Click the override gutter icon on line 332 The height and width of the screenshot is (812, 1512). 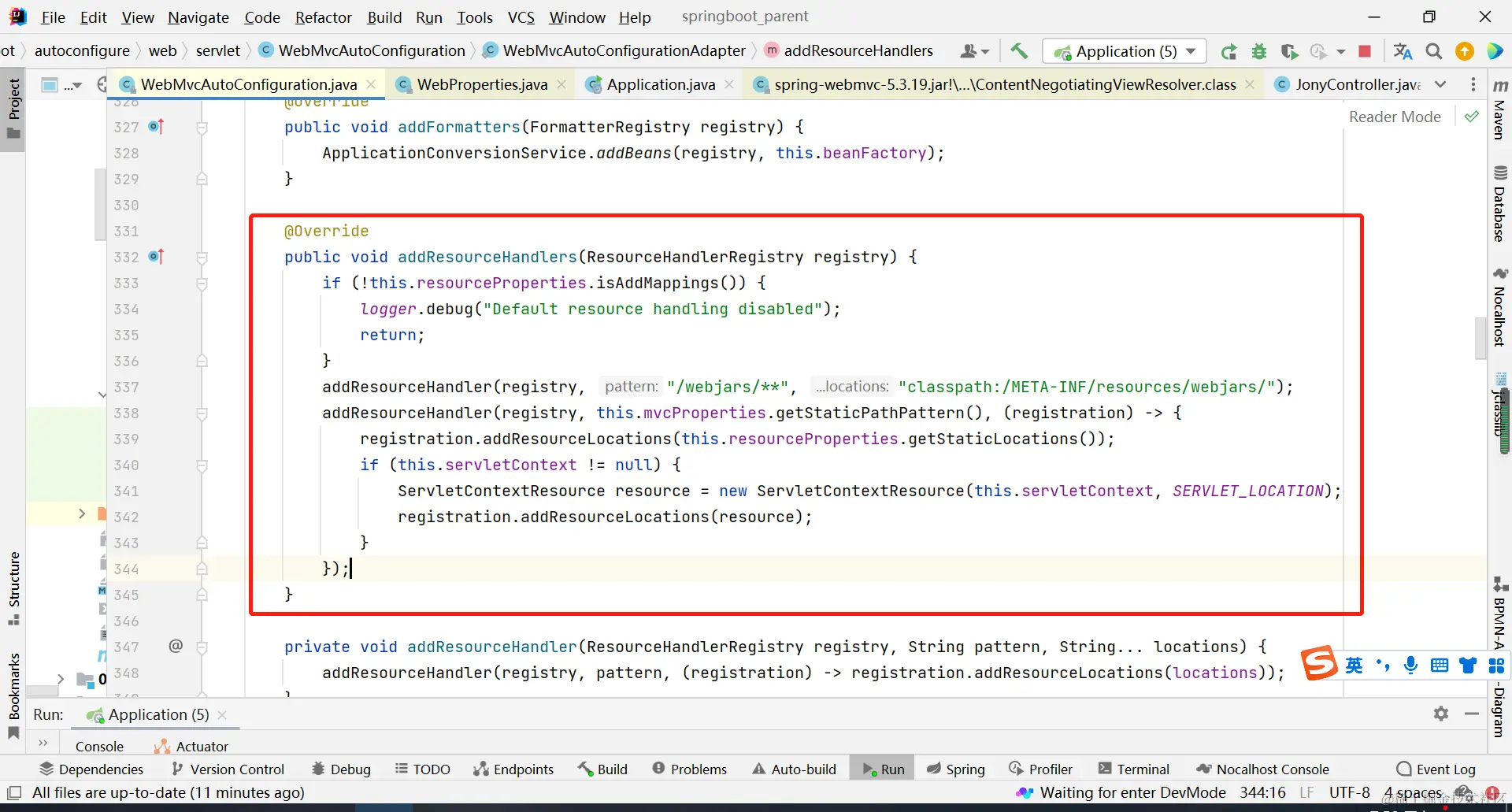pos(156,256)
